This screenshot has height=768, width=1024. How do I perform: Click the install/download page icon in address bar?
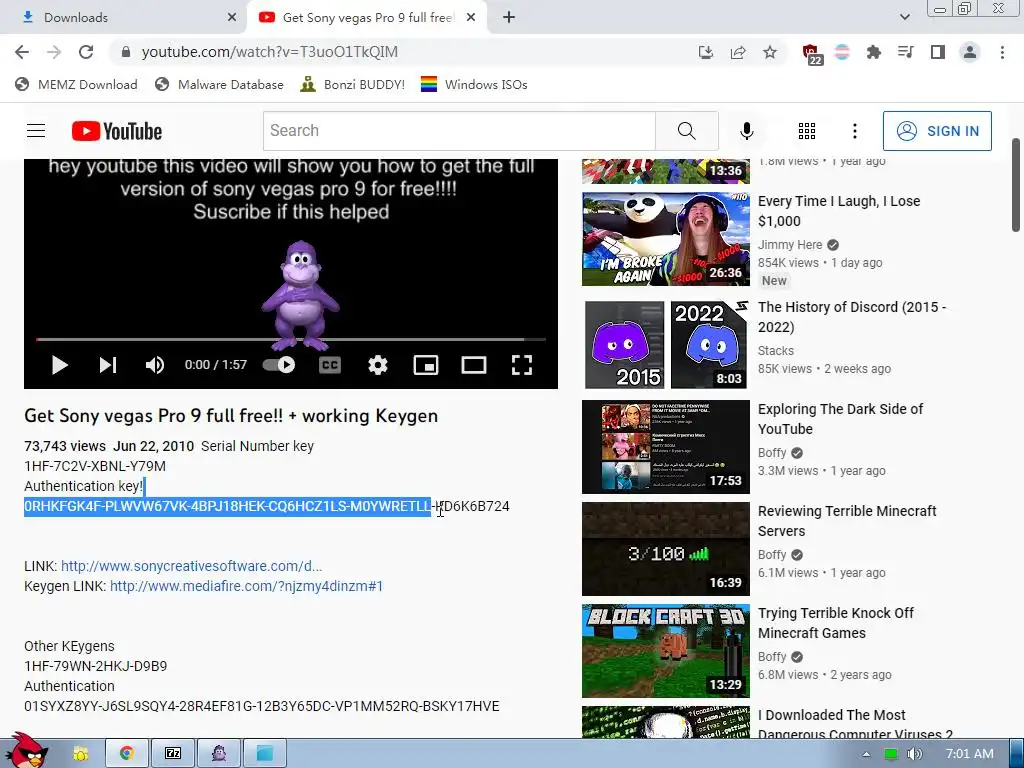(705, 52)
